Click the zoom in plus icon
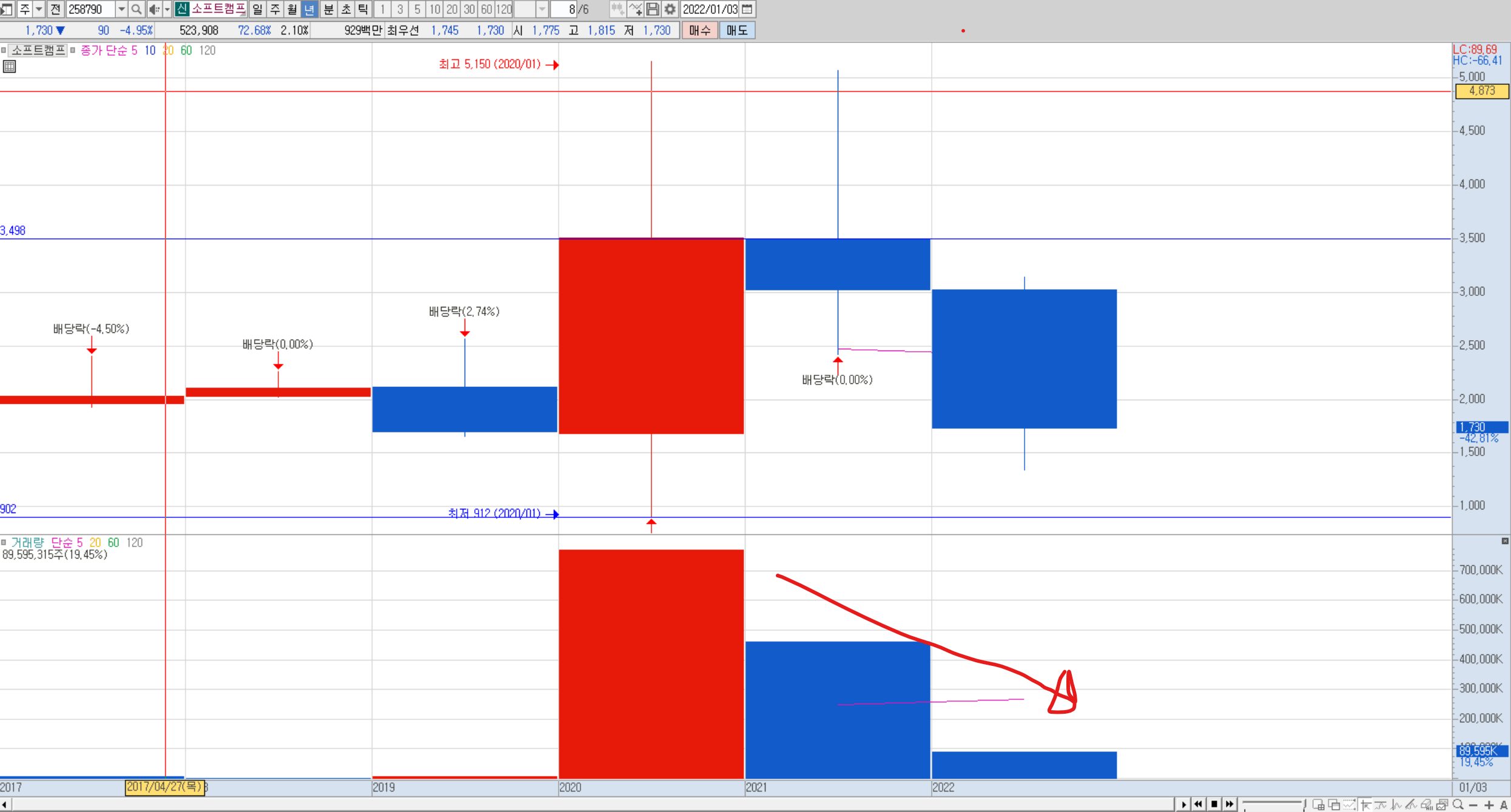1511x812 pixels. tap(1489, 805)
